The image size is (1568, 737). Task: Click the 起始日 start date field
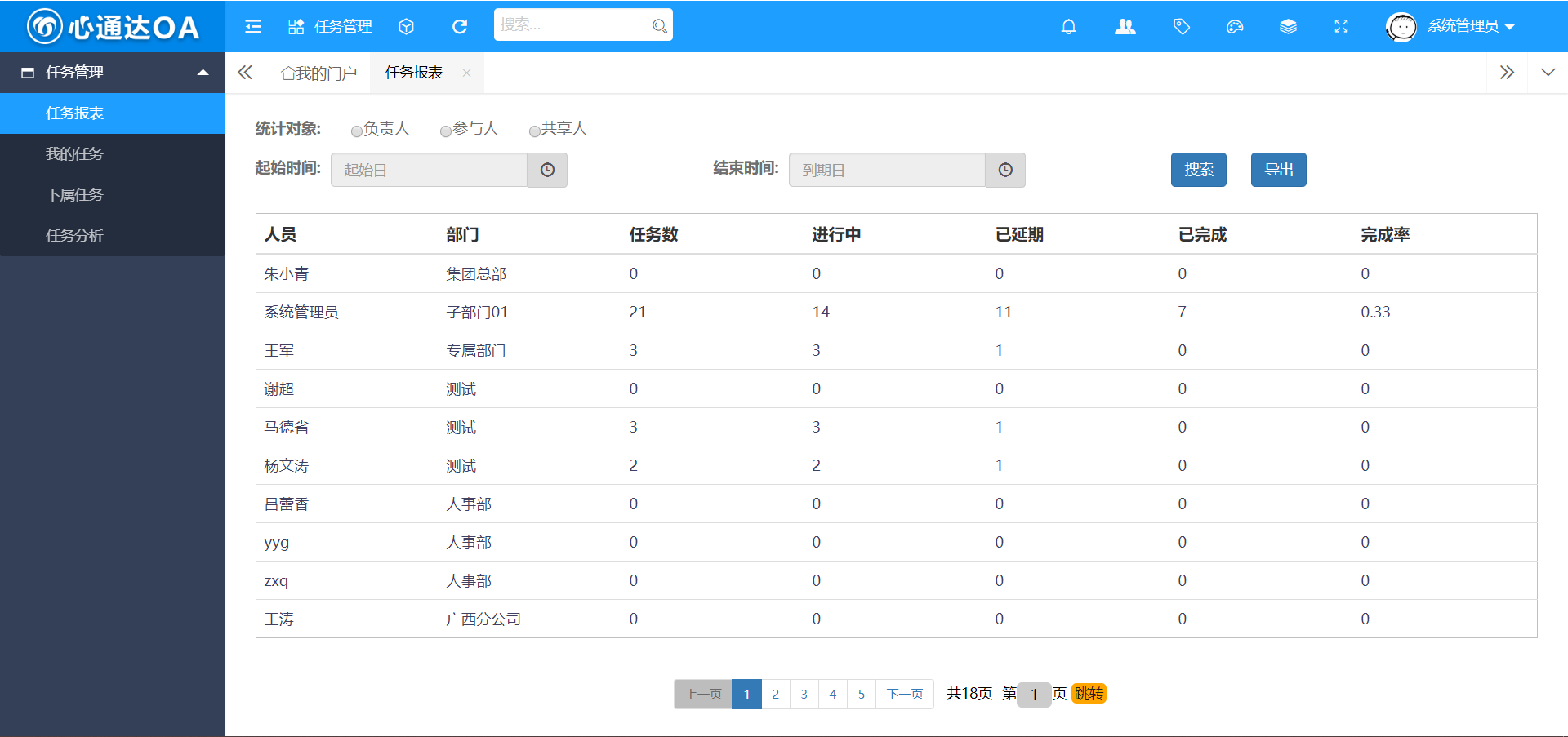point(429,170)
